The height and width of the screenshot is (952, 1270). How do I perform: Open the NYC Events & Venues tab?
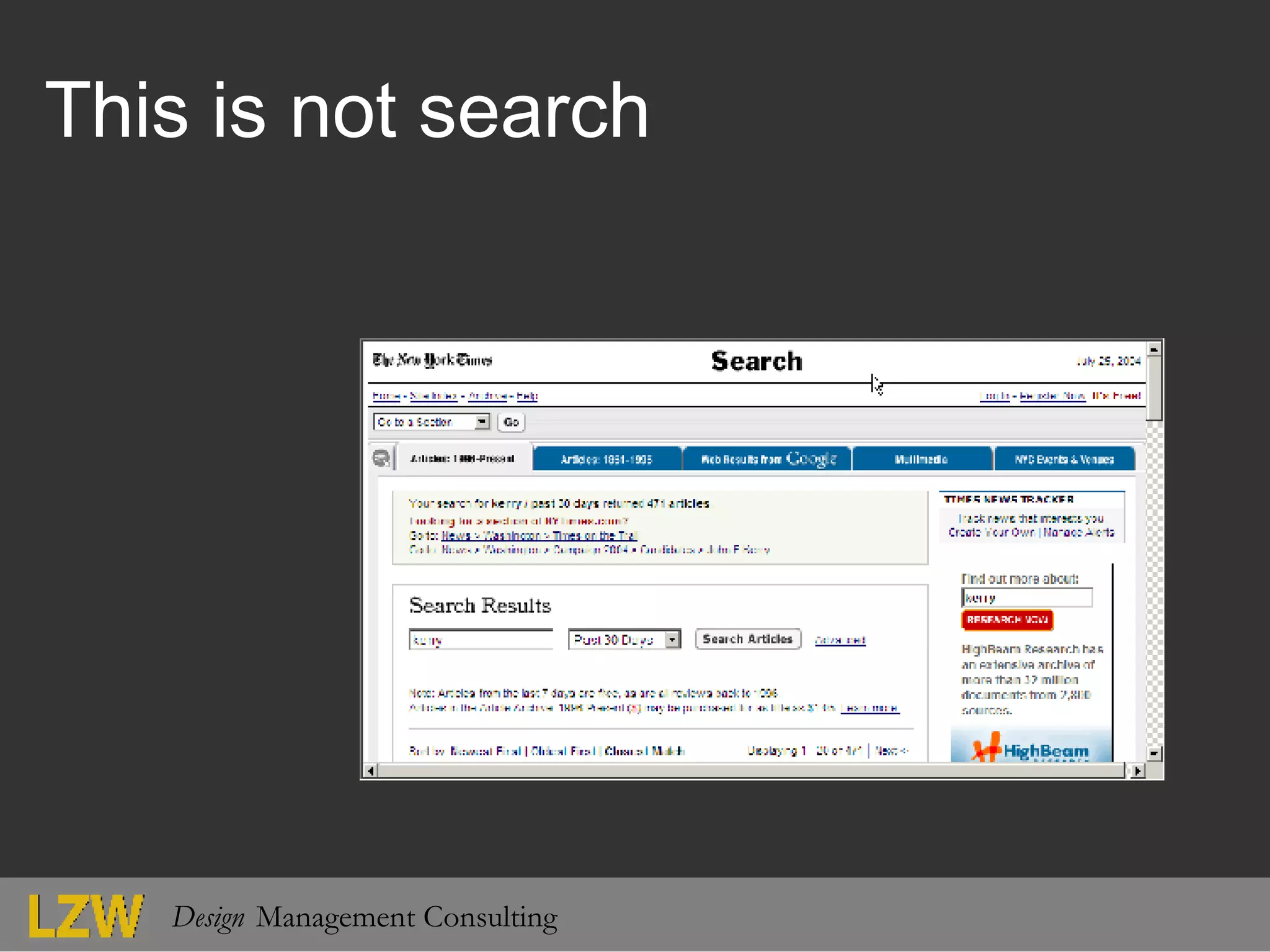coord(1064,459)
